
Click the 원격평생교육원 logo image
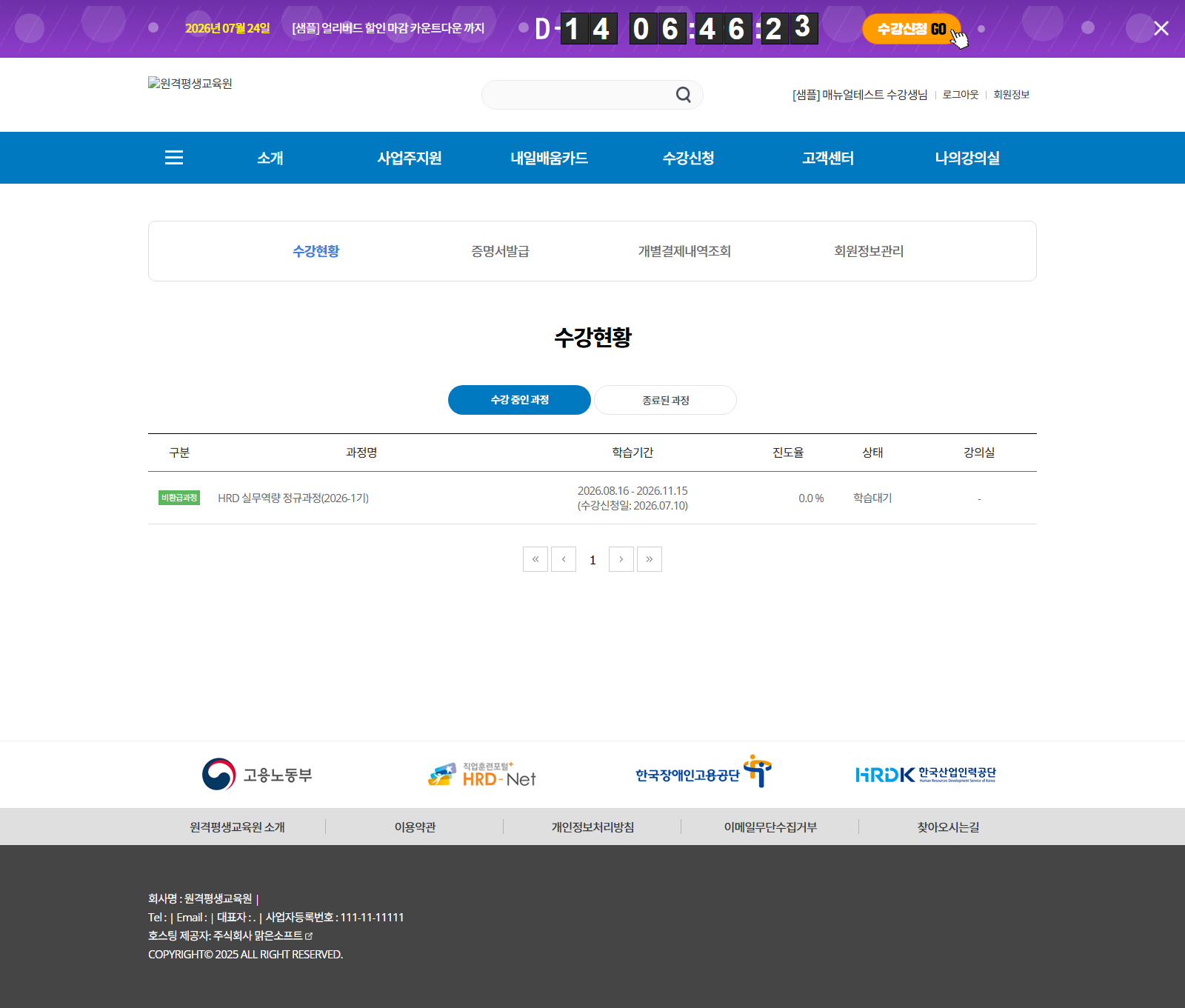tap(190, 84)
